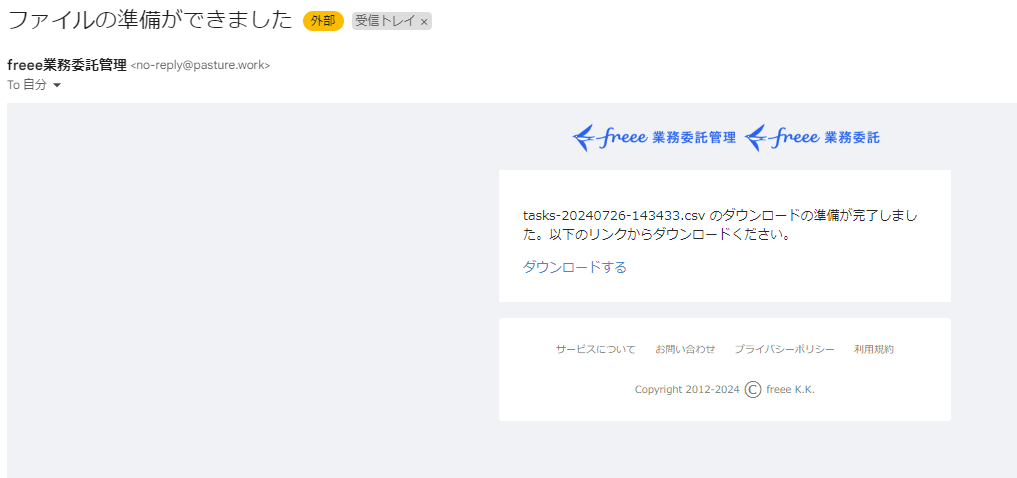Open the プライバシーポリシー footer link
Screen dimensions: 1017x478
[x=784, y=349]
